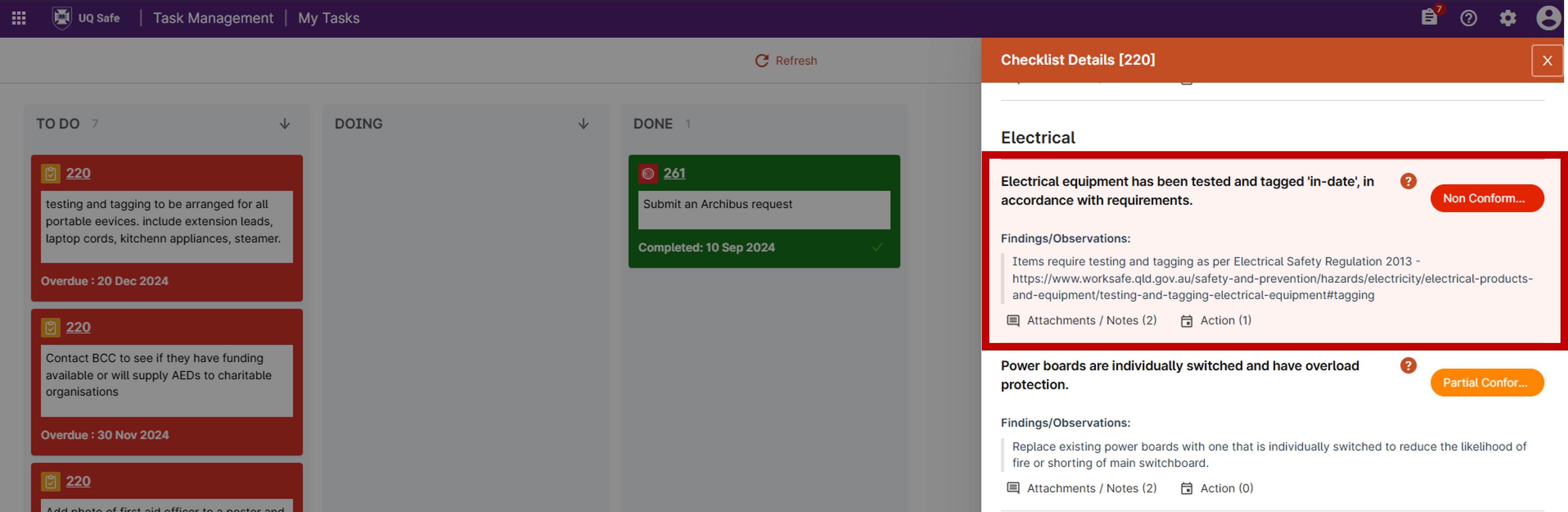Click checklist icon on Contact BCC card
Image resolution: width=1568 pixels, height=512 pixels.
coord(50,328)
